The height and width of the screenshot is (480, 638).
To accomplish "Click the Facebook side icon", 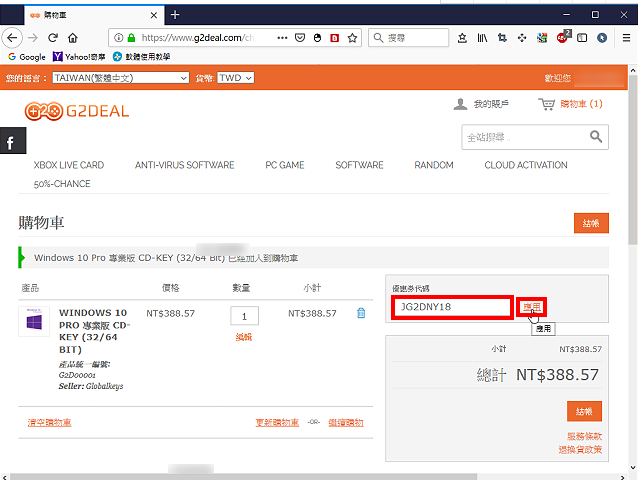I will [13, 141].
